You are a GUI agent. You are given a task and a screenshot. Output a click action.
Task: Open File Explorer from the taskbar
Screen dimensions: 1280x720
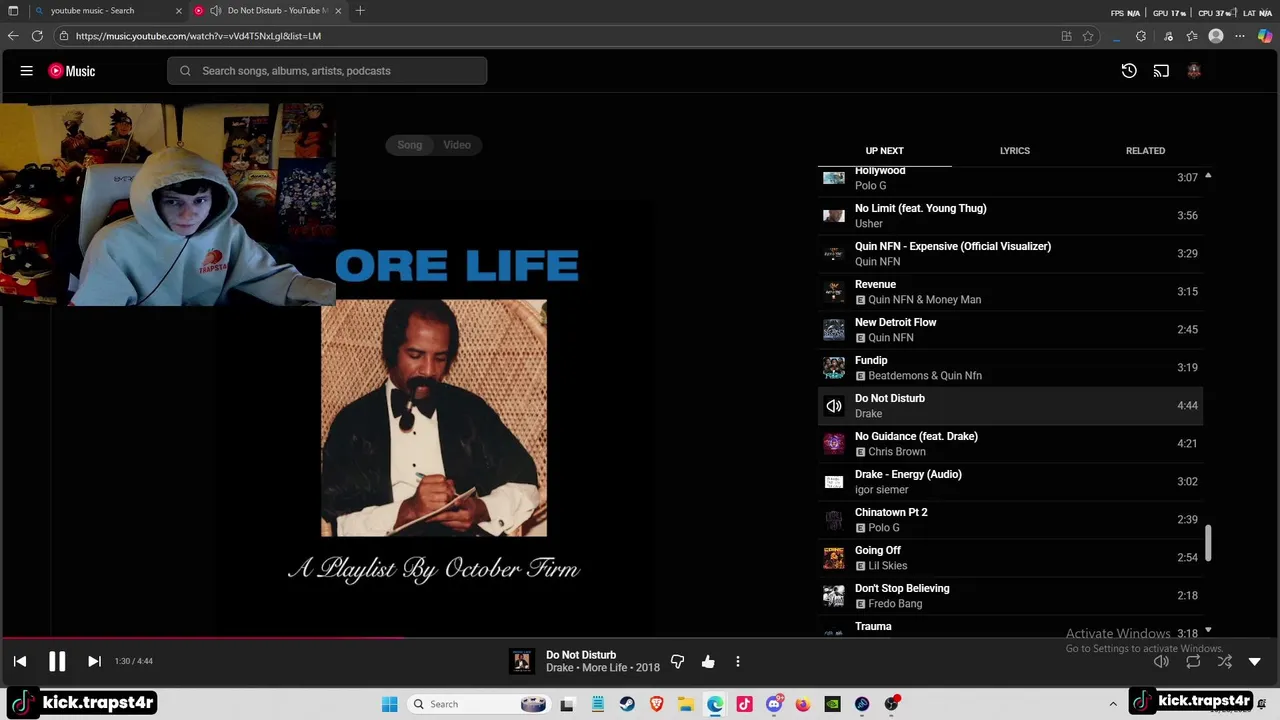tap(685, 704)
